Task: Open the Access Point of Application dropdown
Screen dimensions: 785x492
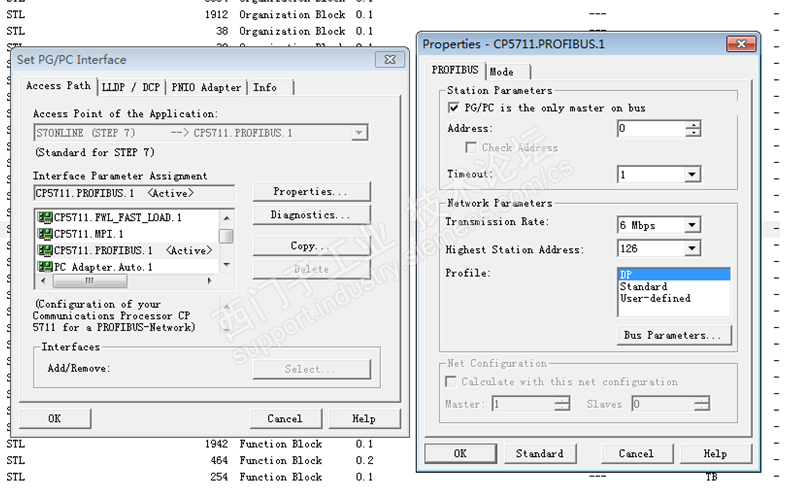Action: [x=359, y=133]
